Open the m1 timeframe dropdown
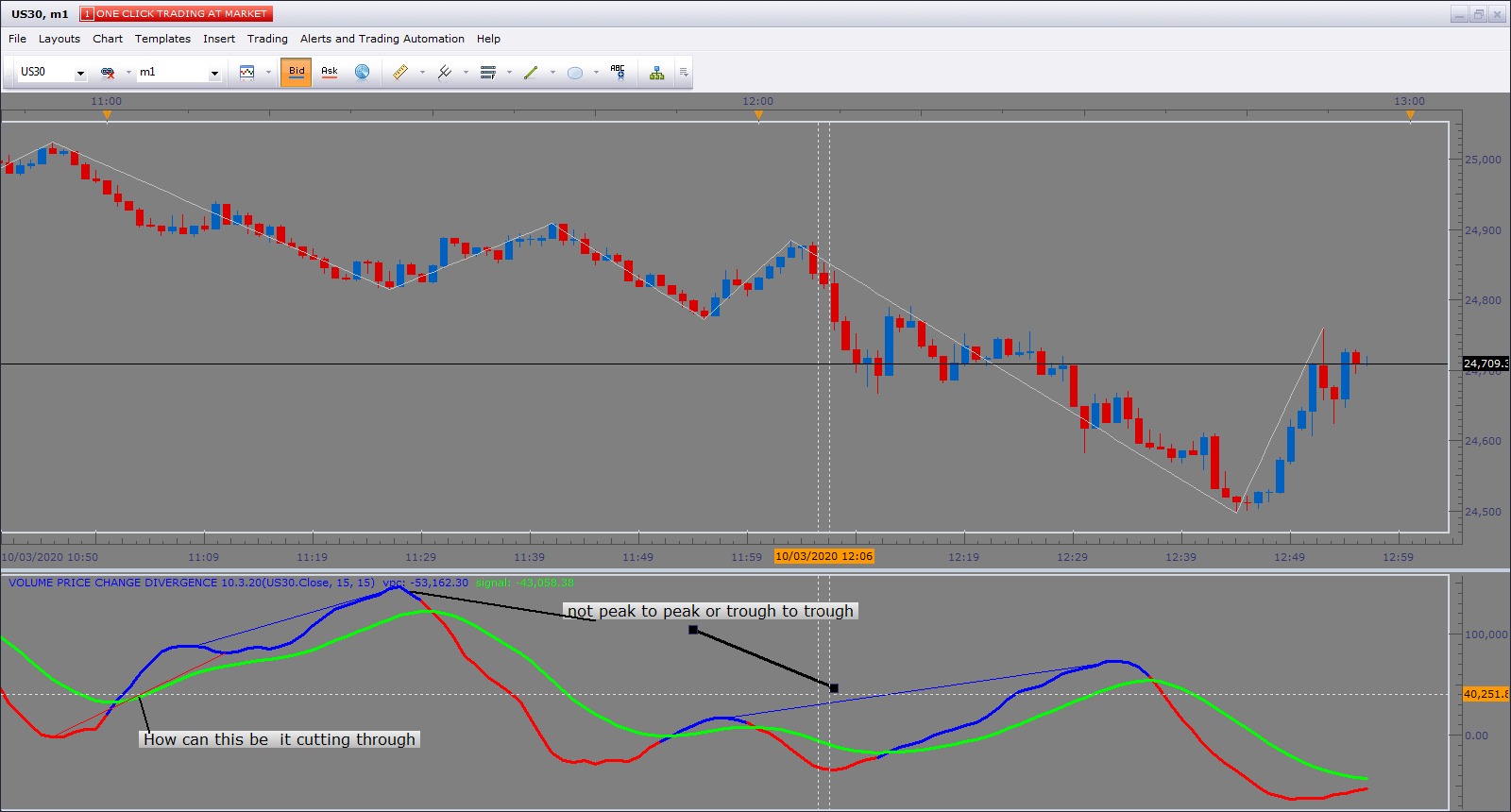Image resolution: width=1511 pixels, height=812 pixels. coord(214,73)
